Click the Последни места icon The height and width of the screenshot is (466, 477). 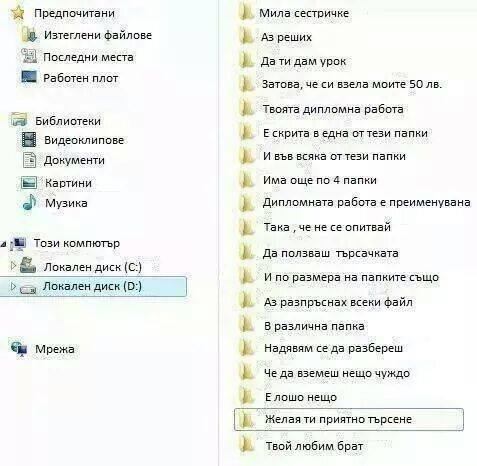pos(29,56)
